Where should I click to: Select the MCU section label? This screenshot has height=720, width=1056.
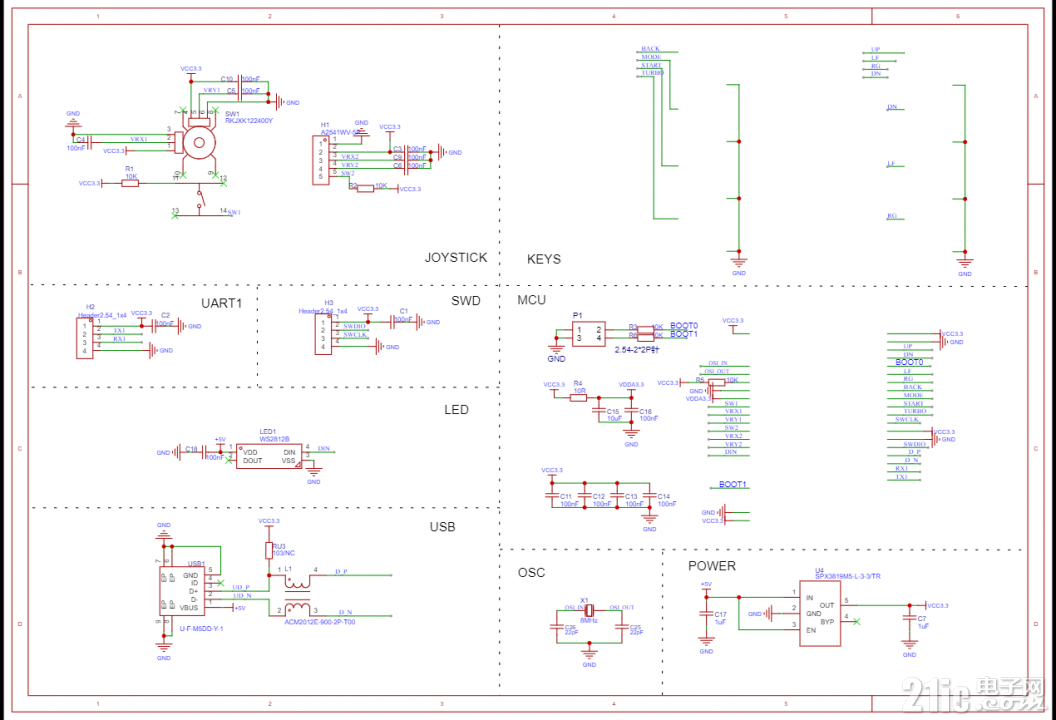pos(531,300)
